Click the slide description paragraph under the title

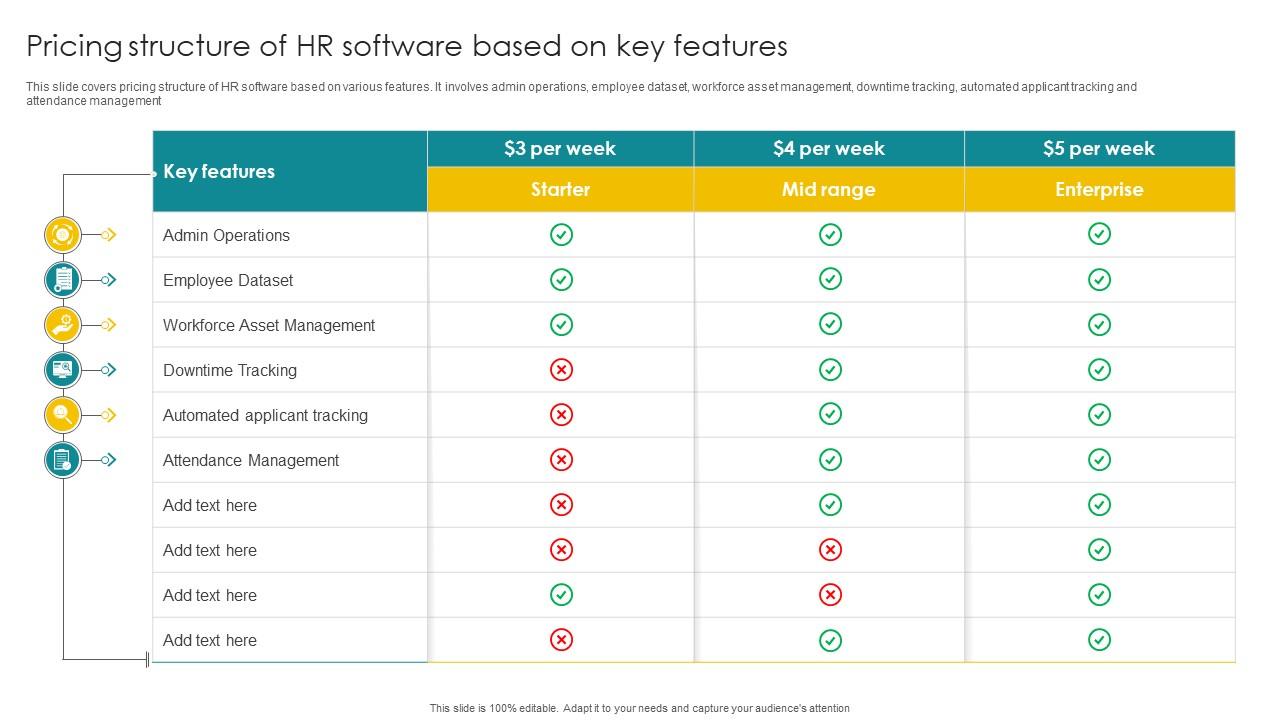click(581, 94)
